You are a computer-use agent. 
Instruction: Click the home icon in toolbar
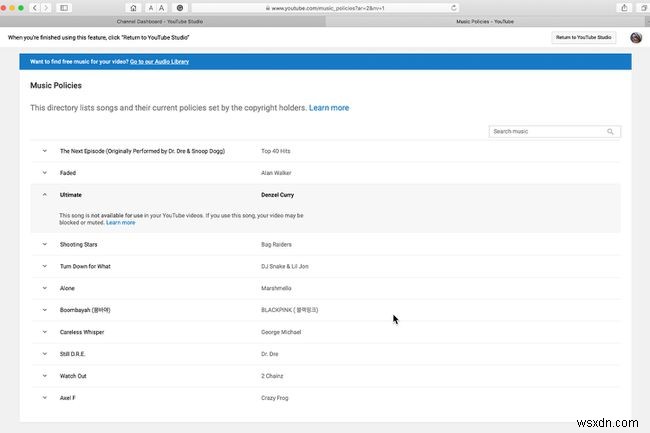pyautogui.click(x=133, y=7)
